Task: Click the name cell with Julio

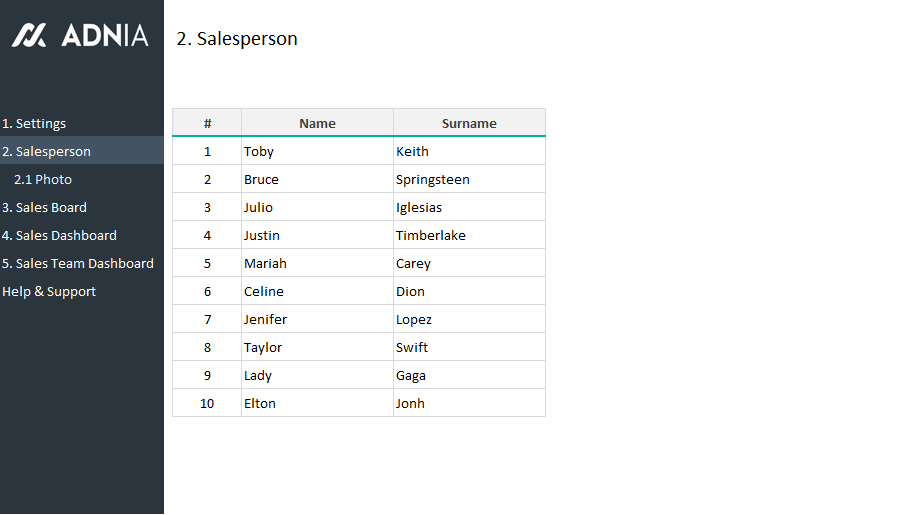Action: pos(317,208)
